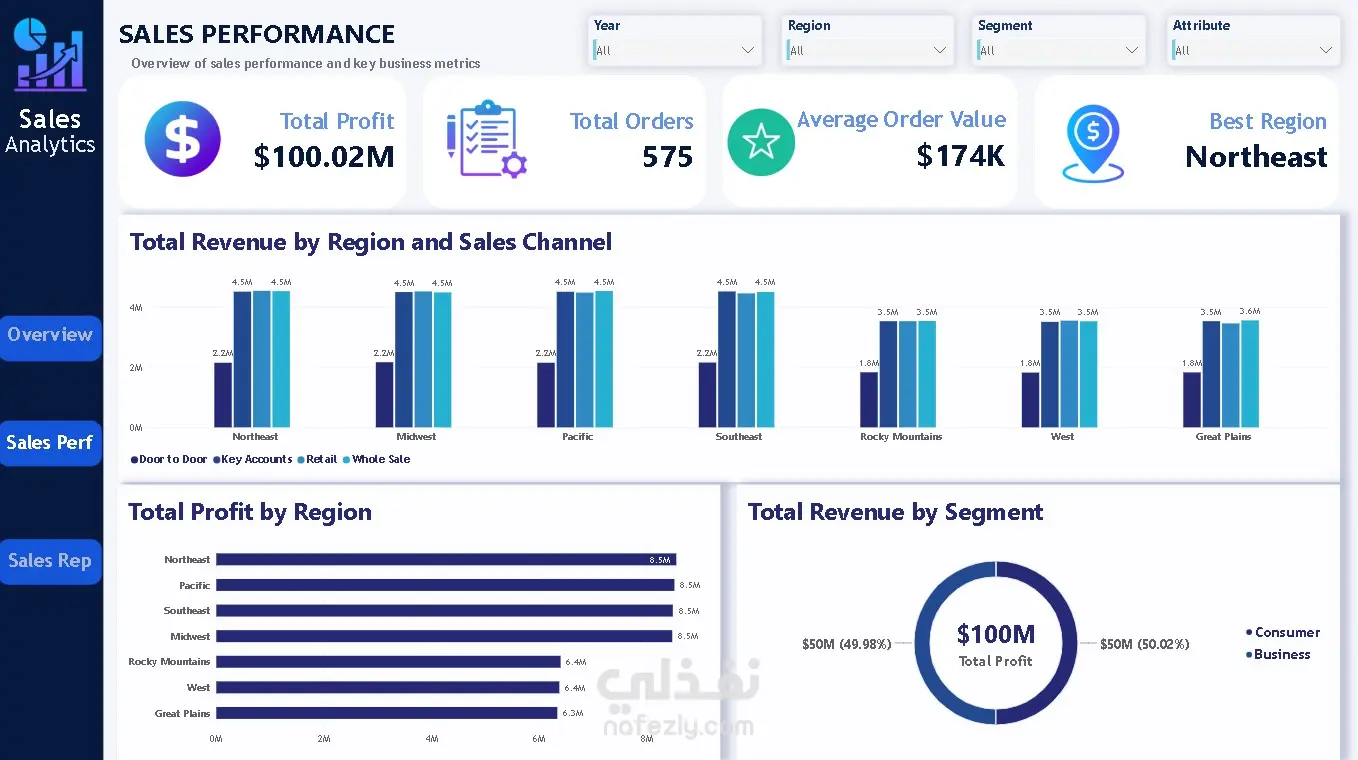Viewport: 1358px width, 760px height.
Task: Toggle Door to Door legend marker
Action: pyautogui.click(x=134, y=460)
